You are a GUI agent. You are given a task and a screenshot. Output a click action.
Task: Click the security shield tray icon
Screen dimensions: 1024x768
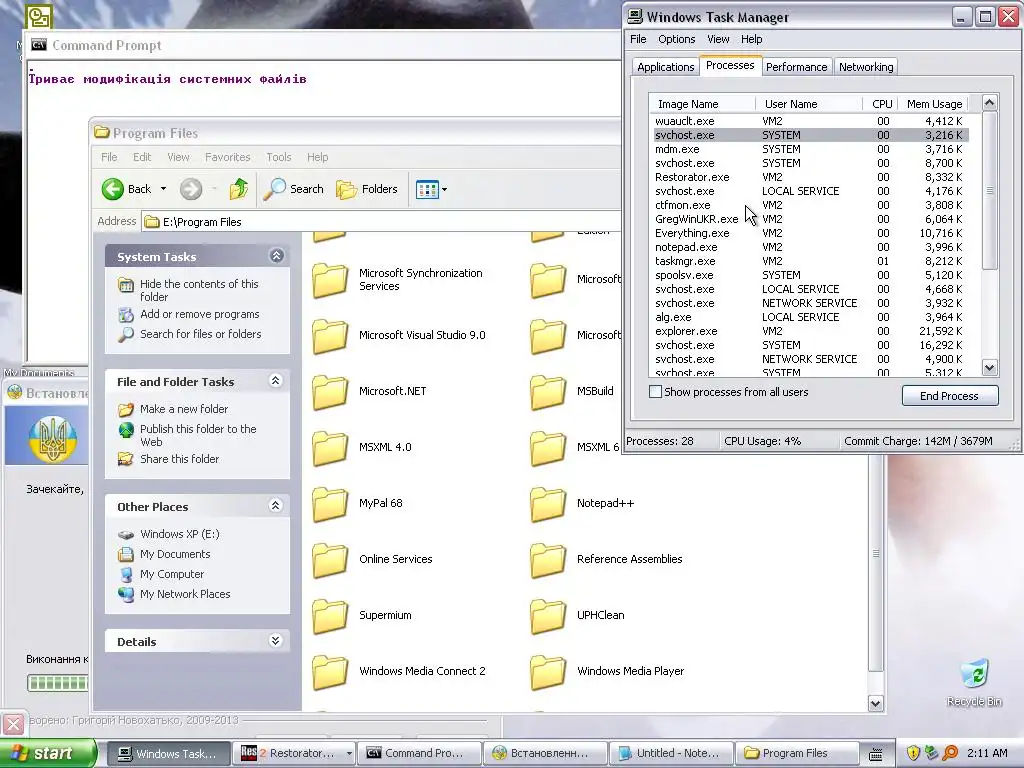point(913,753)
